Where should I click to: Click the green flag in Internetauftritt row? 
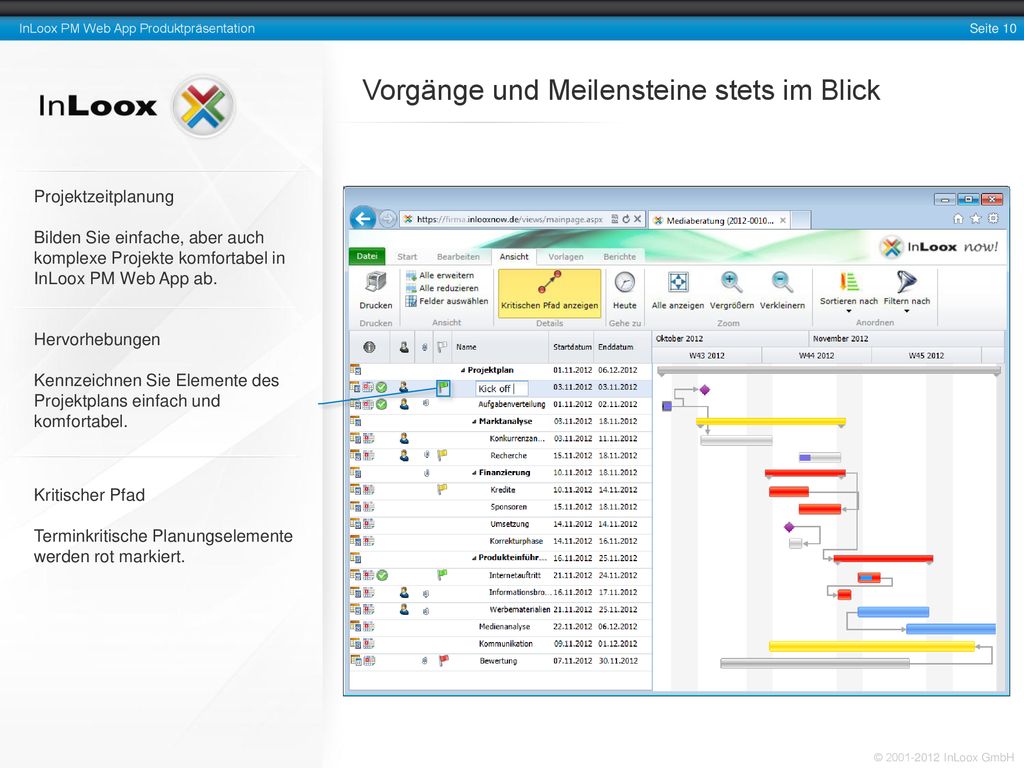tap(443, 574)
